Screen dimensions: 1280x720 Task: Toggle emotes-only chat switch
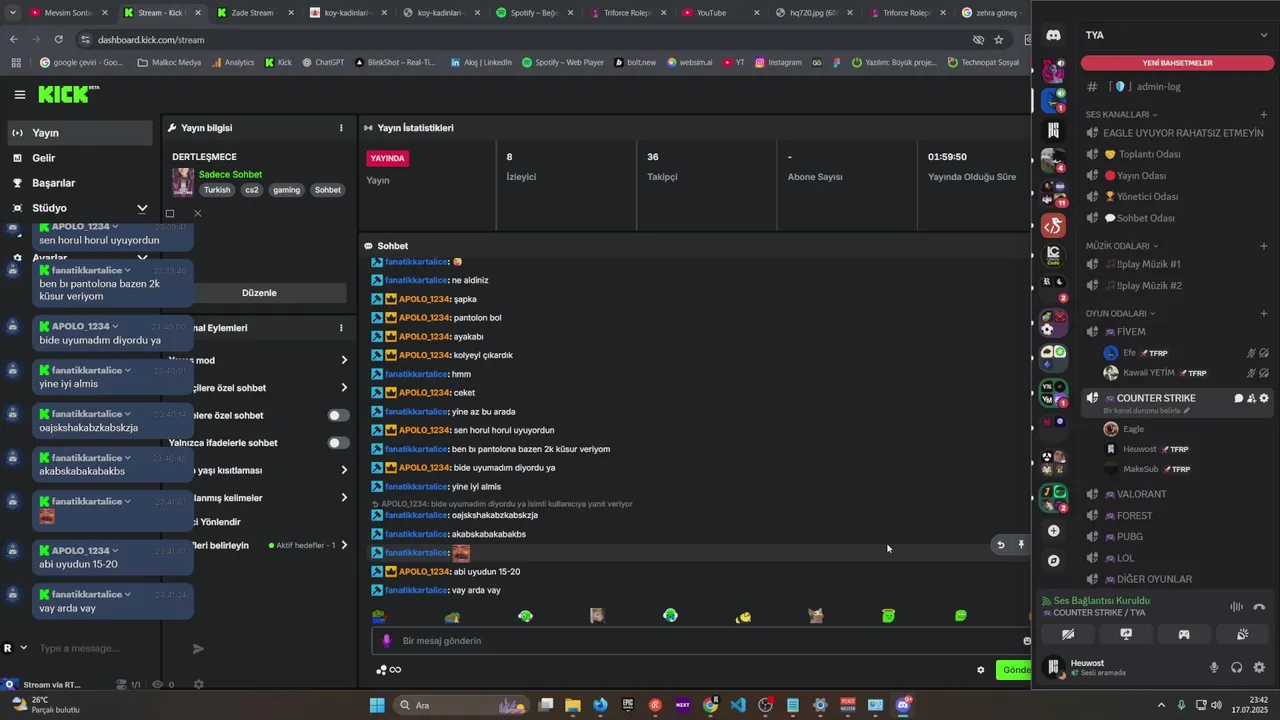click(339, 443)
